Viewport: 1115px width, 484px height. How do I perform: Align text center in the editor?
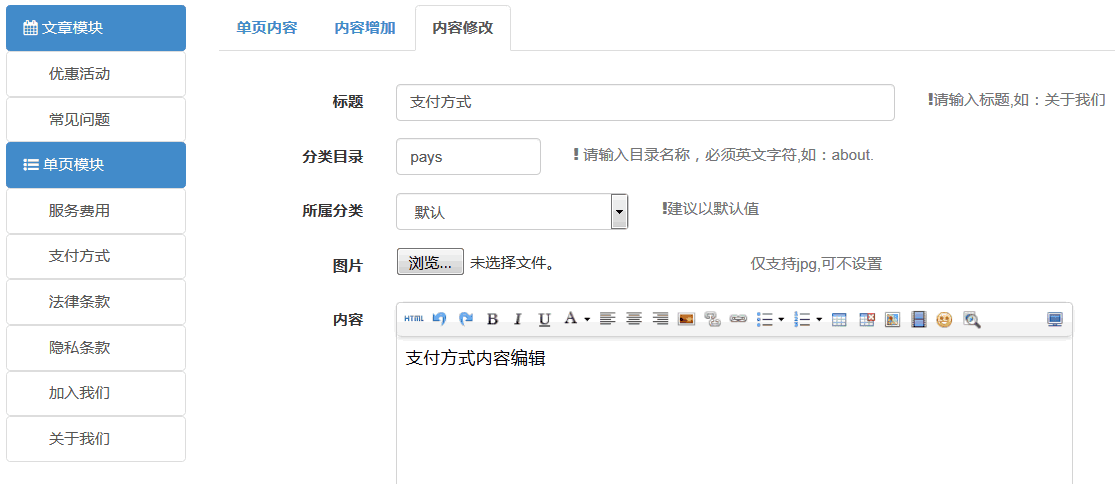coord(634,319)
